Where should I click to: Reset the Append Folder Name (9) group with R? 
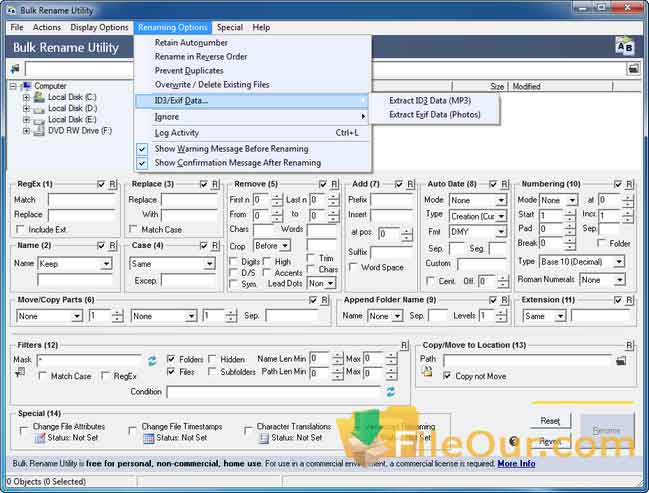tap(505, 300)
